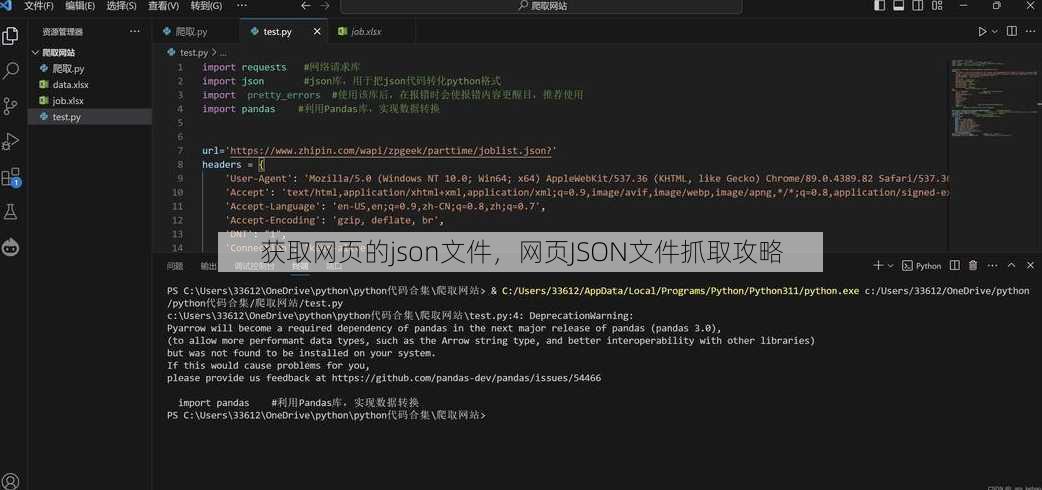Select test.py in the explorer tree
This screenshot has height=490, width=1042.
(90, 116)
